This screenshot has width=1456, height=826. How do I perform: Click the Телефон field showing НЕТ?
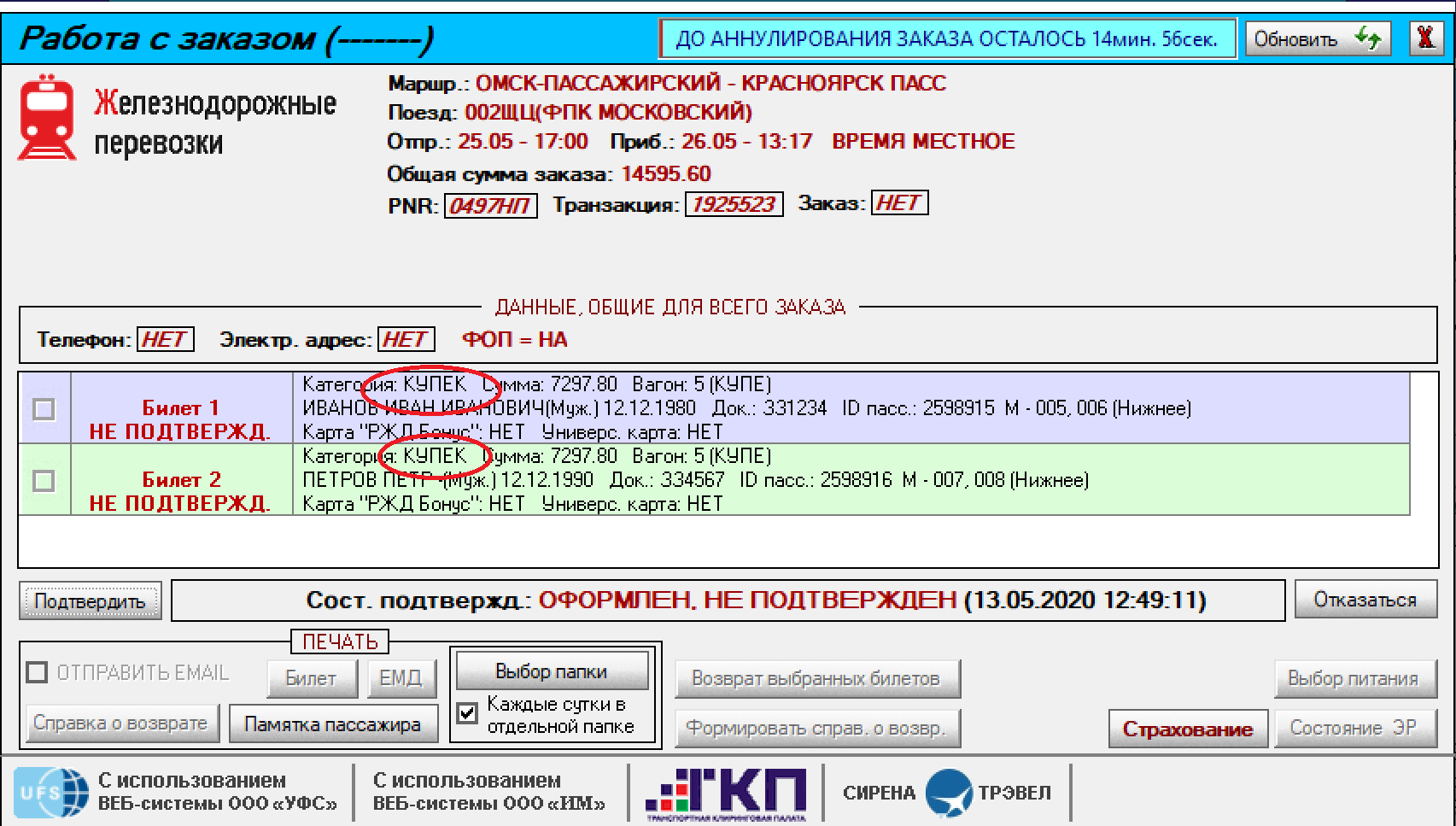[165, 339]
